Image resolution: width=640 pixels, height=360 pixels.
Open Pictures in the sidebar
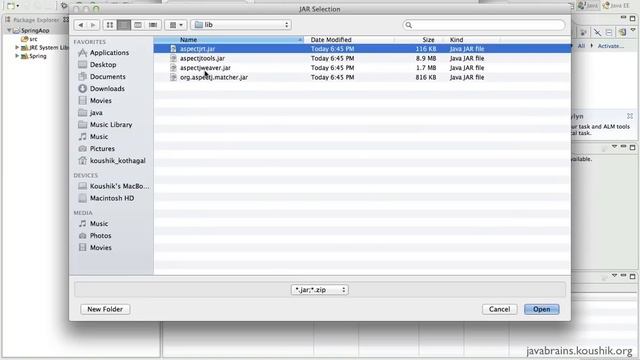[x=102, y=149]
